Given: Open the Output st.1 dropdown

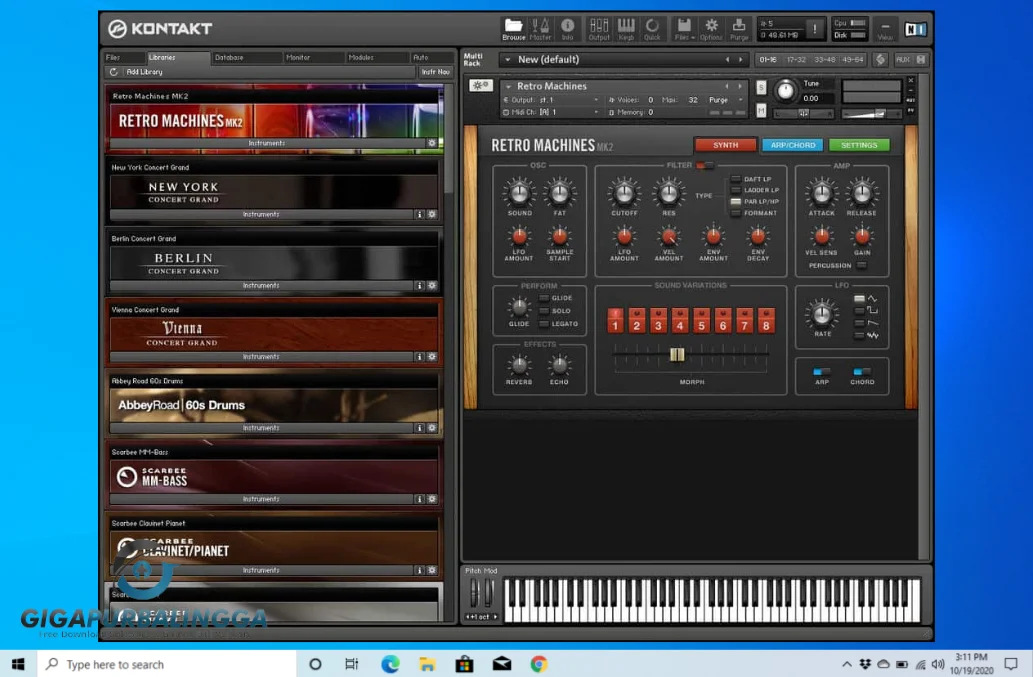Looking at the screenshot, I should pos(550,100).
